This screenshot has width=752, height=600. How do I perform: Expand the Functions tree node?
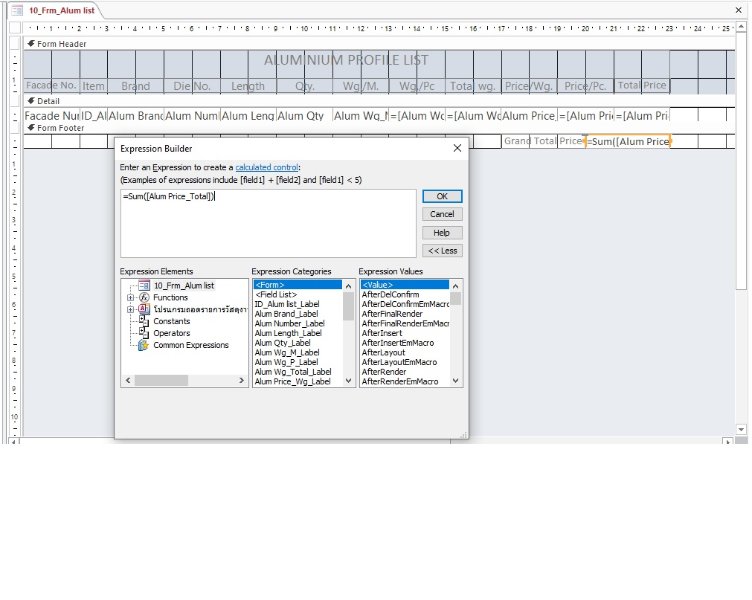(x=130, y=297)
